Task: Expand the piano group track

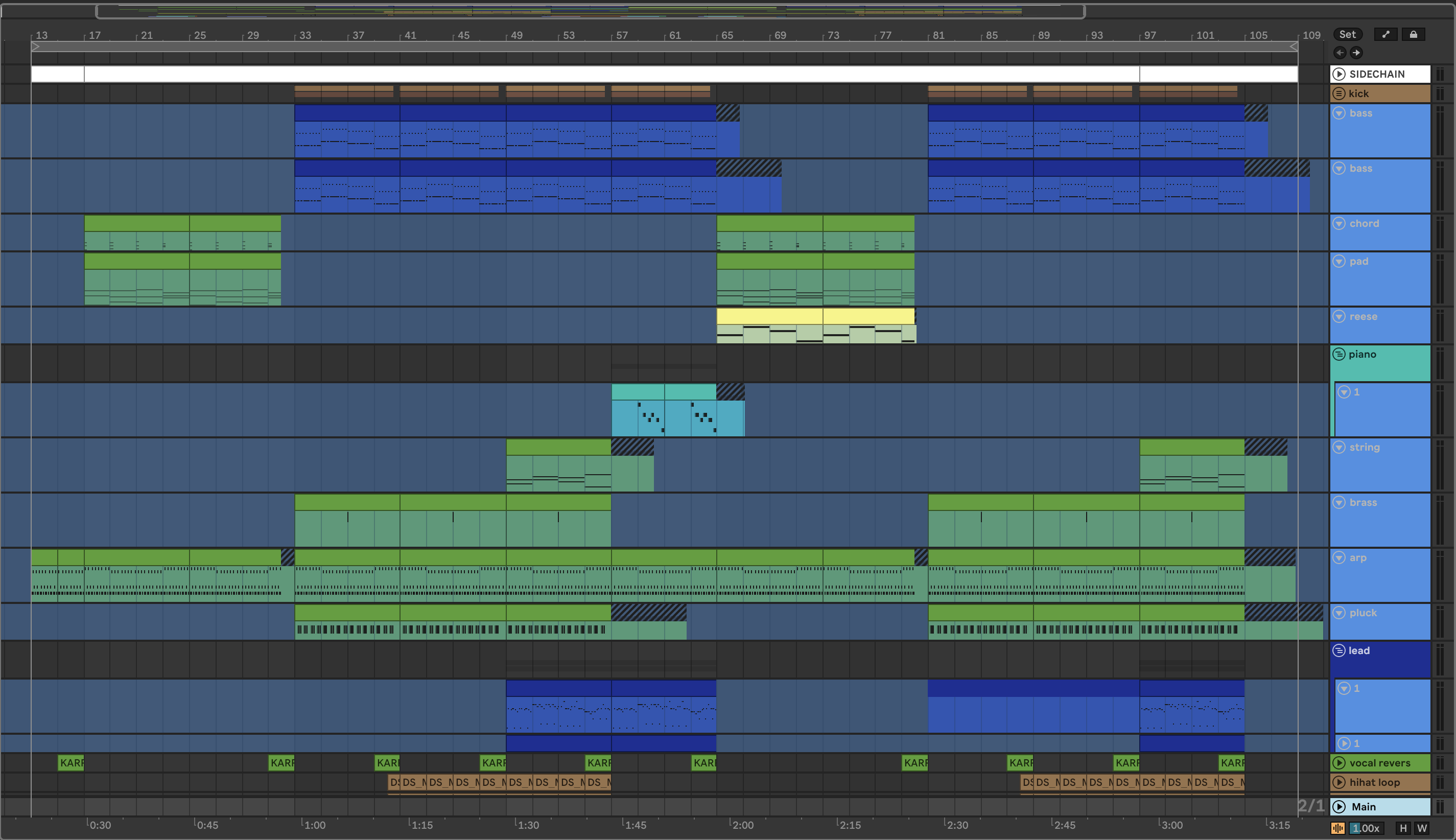Action: [x=1339, y=354]
